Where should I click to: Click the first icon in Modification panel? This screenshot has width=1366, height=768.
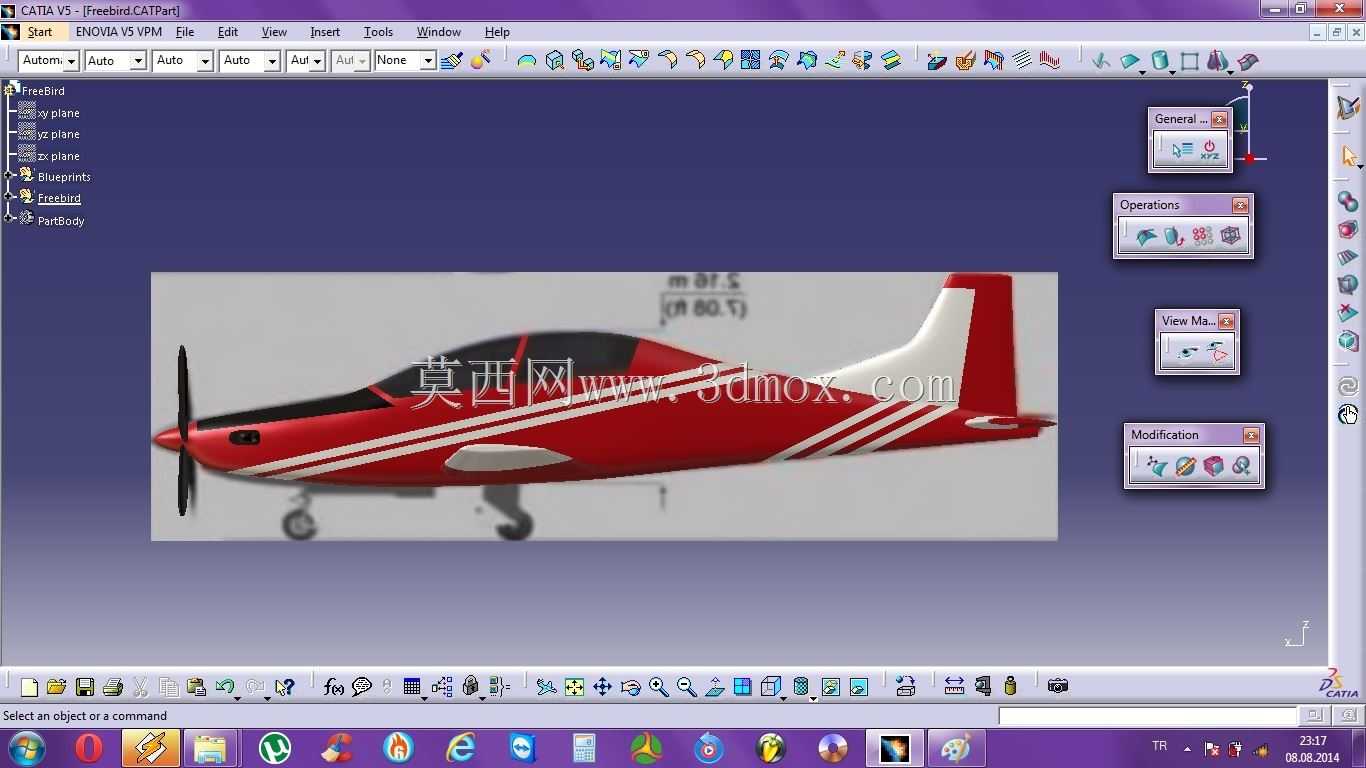(1157, 466)
